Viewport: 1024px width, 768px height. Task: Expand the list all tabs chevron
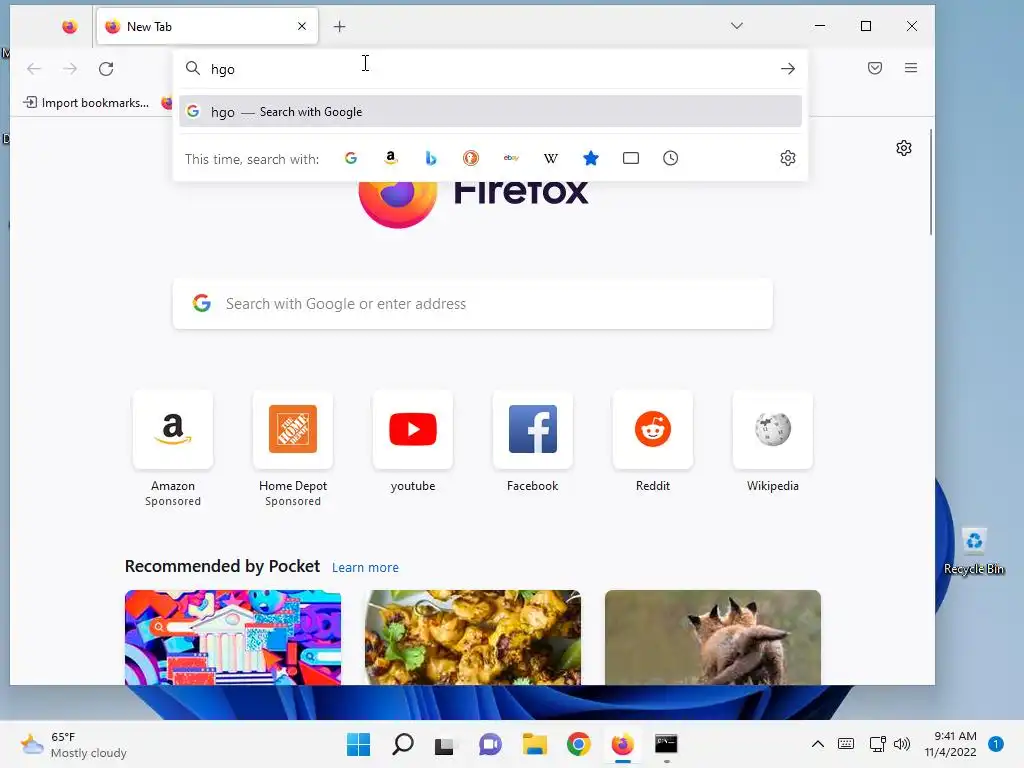click(x=737, y=25)
